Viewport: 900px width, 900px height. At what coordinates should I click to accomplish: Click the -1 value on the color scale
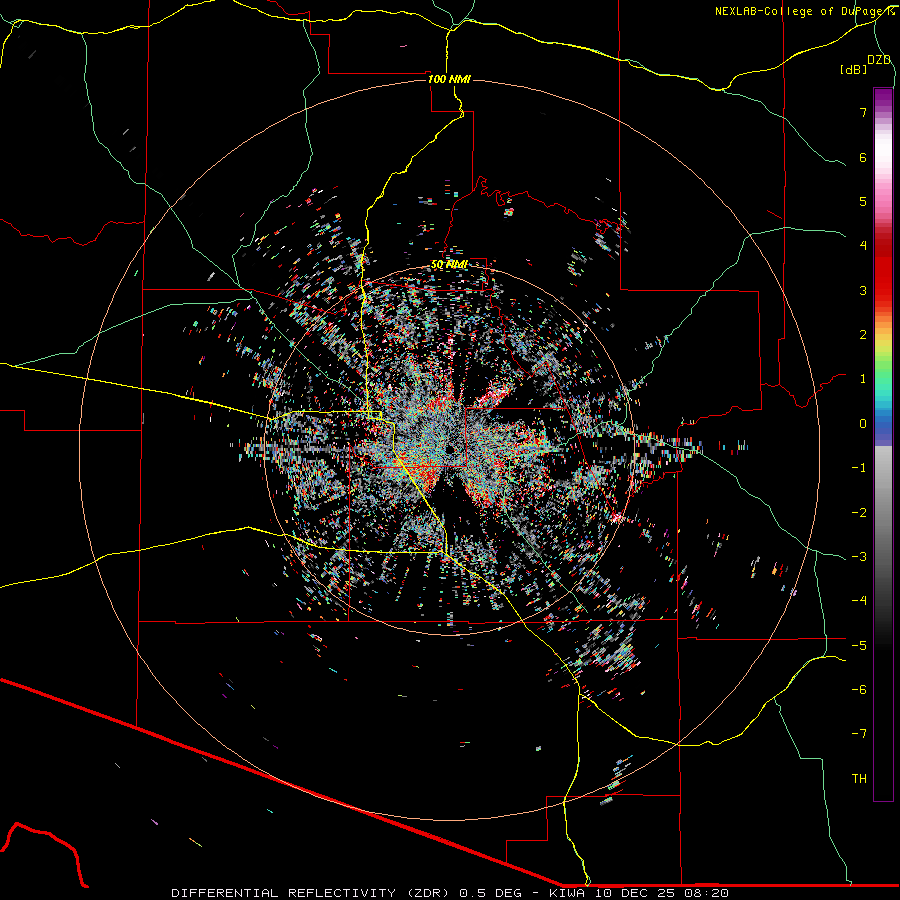pyautogui.click(x=859, y=468)
